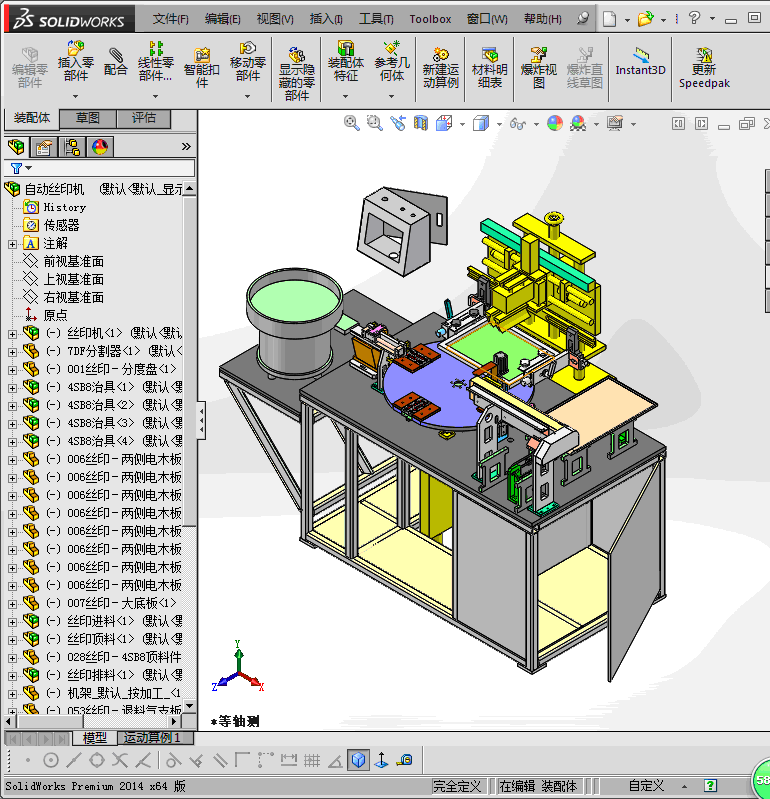Open the Move Component dropdown arrow
The image size is (770, 799).
coord(248,96)
